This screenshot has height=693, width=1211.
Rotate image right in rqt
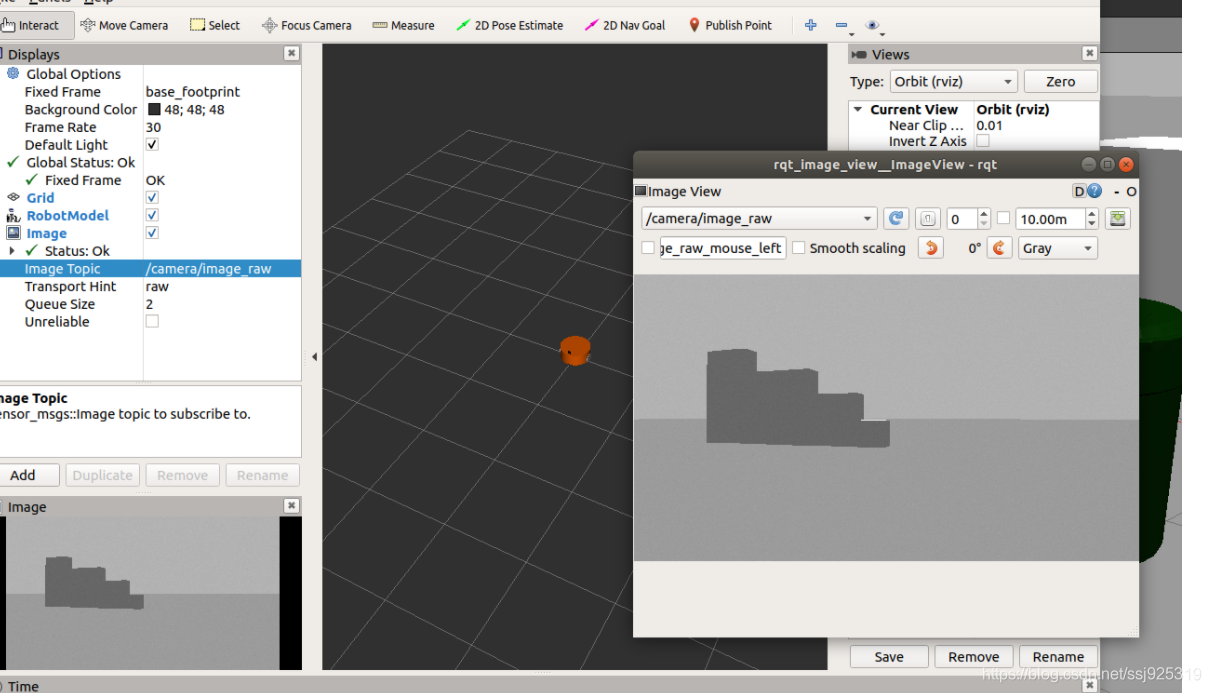999,248
